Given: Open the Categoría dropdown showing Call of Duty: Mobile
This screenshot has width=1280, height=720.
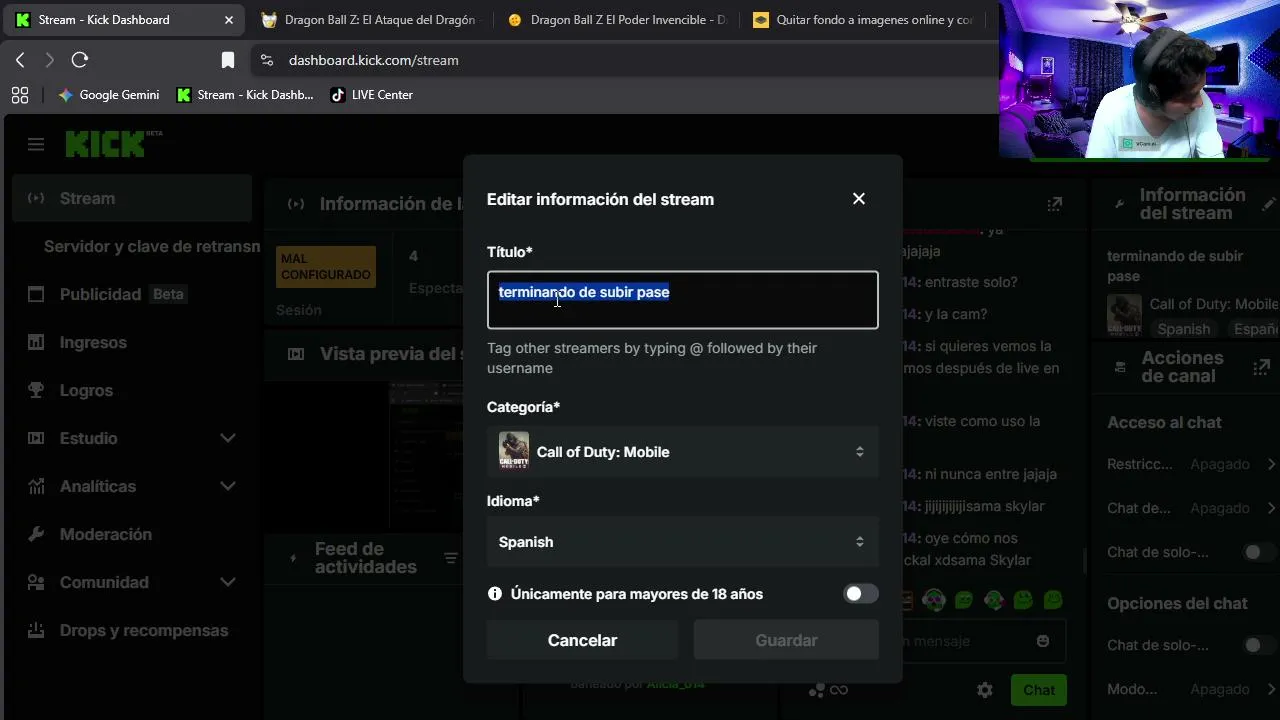Looking at the screenshot, I should tap(683, 452).
